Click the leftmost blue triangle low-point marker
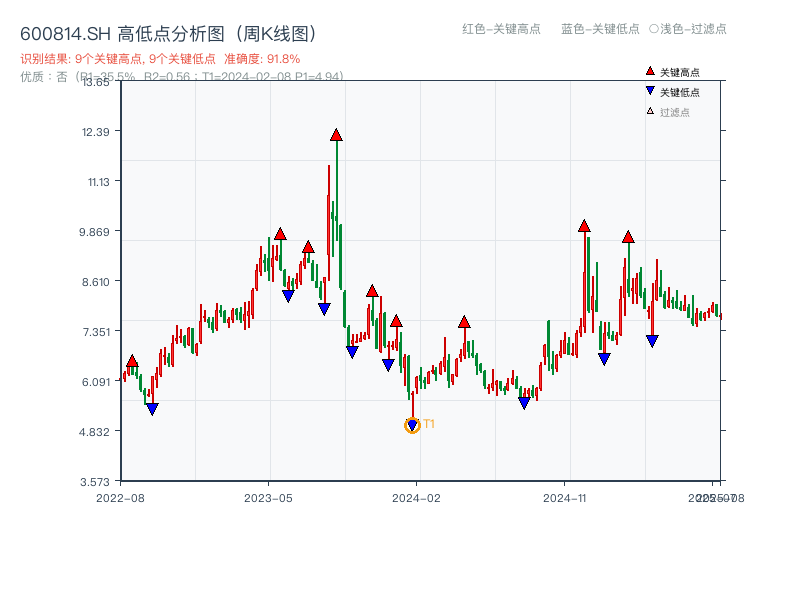 (152, 408)
